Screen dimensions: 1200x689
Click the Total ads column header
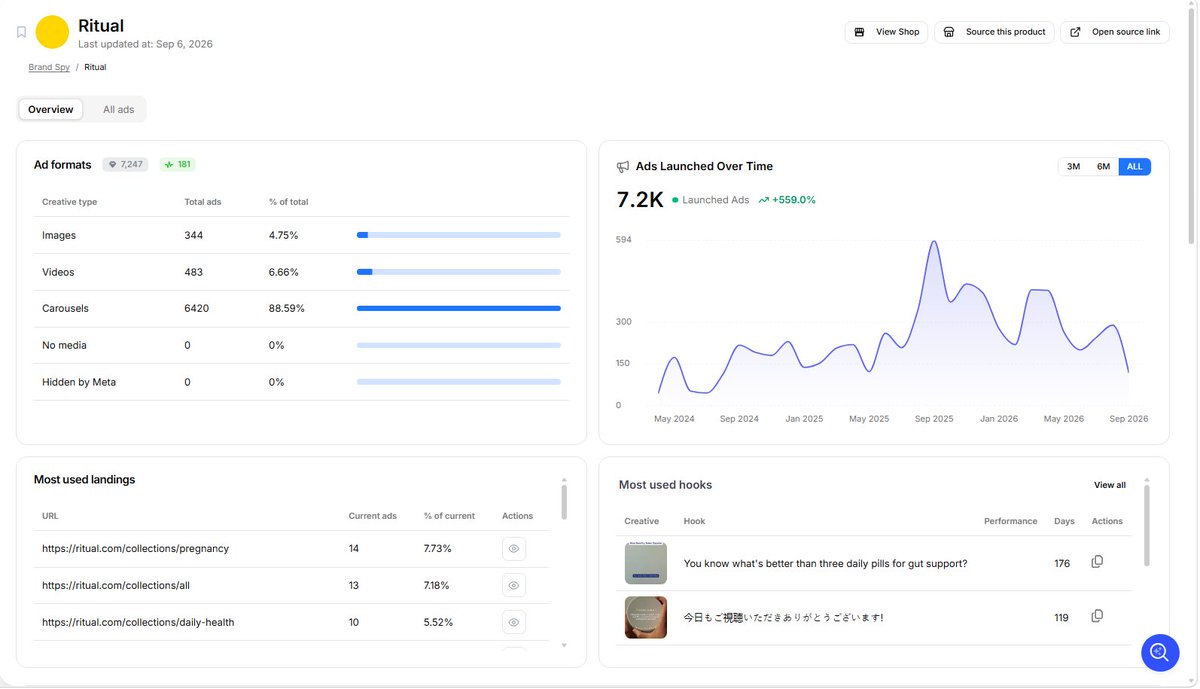click(203, 202)
